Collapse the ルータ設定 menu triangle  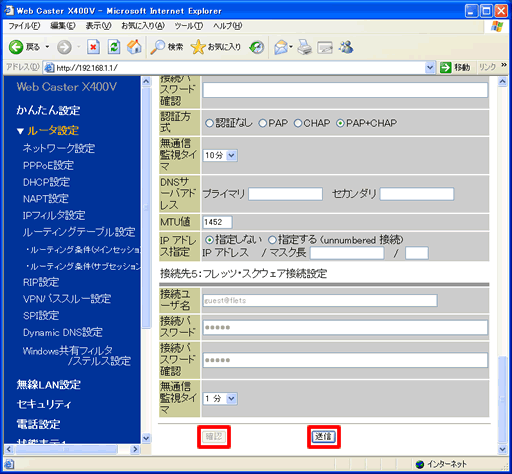(x=21, y=131)
